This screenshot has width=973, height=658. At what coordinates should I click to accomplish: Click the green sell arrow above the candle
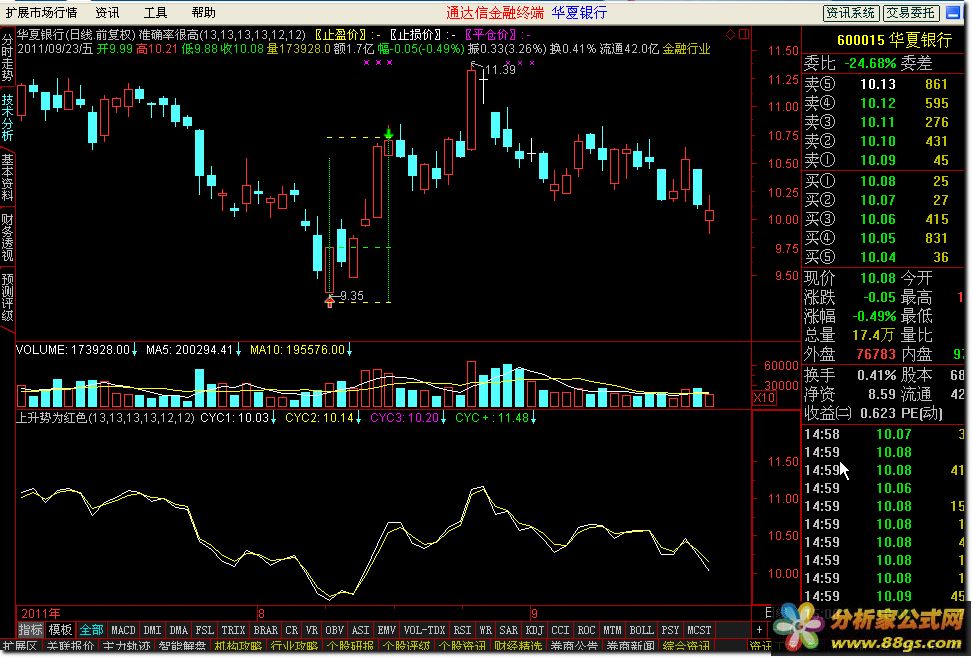point(388,132)
